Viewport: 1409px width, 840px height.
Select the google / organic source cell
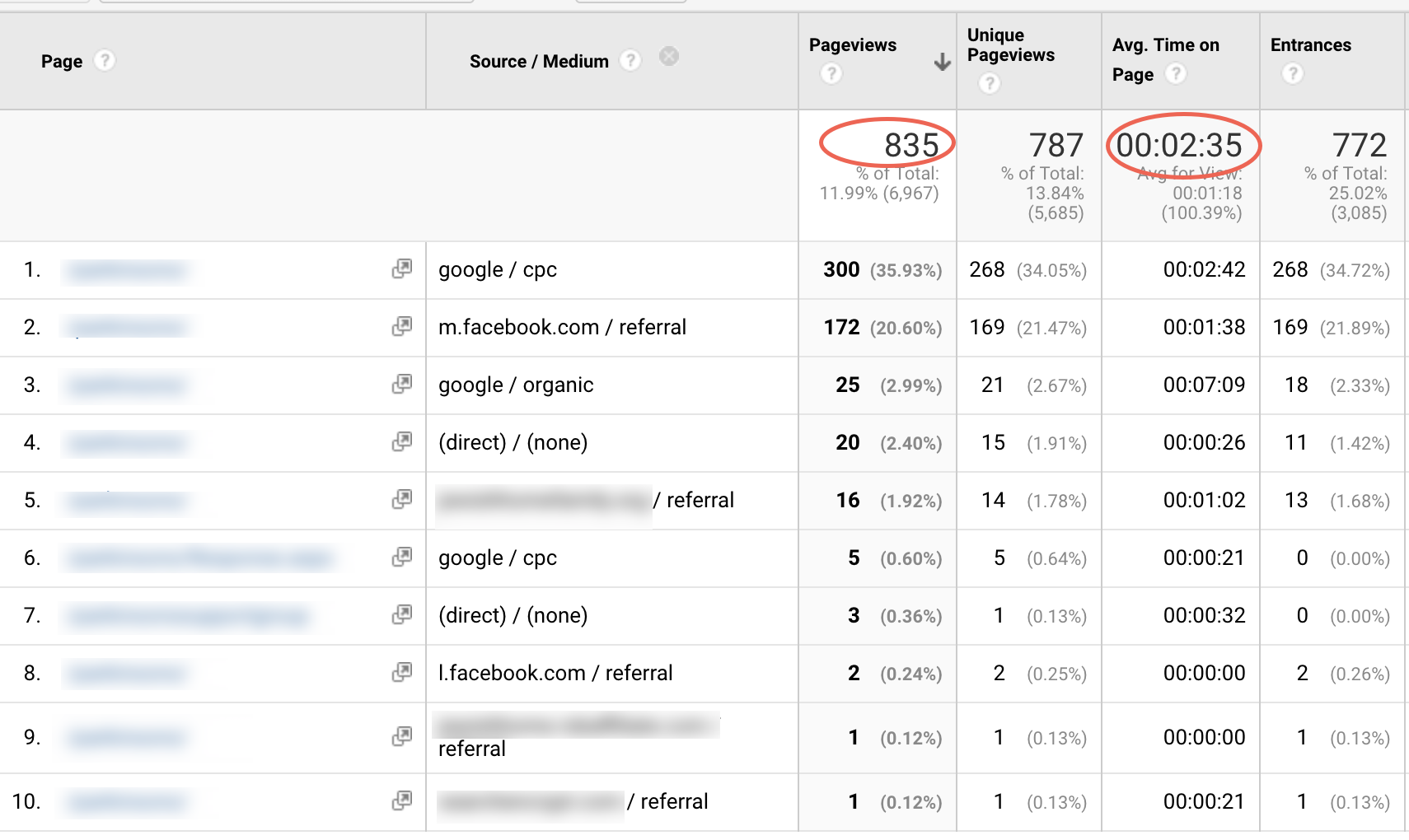coord(515,385)
